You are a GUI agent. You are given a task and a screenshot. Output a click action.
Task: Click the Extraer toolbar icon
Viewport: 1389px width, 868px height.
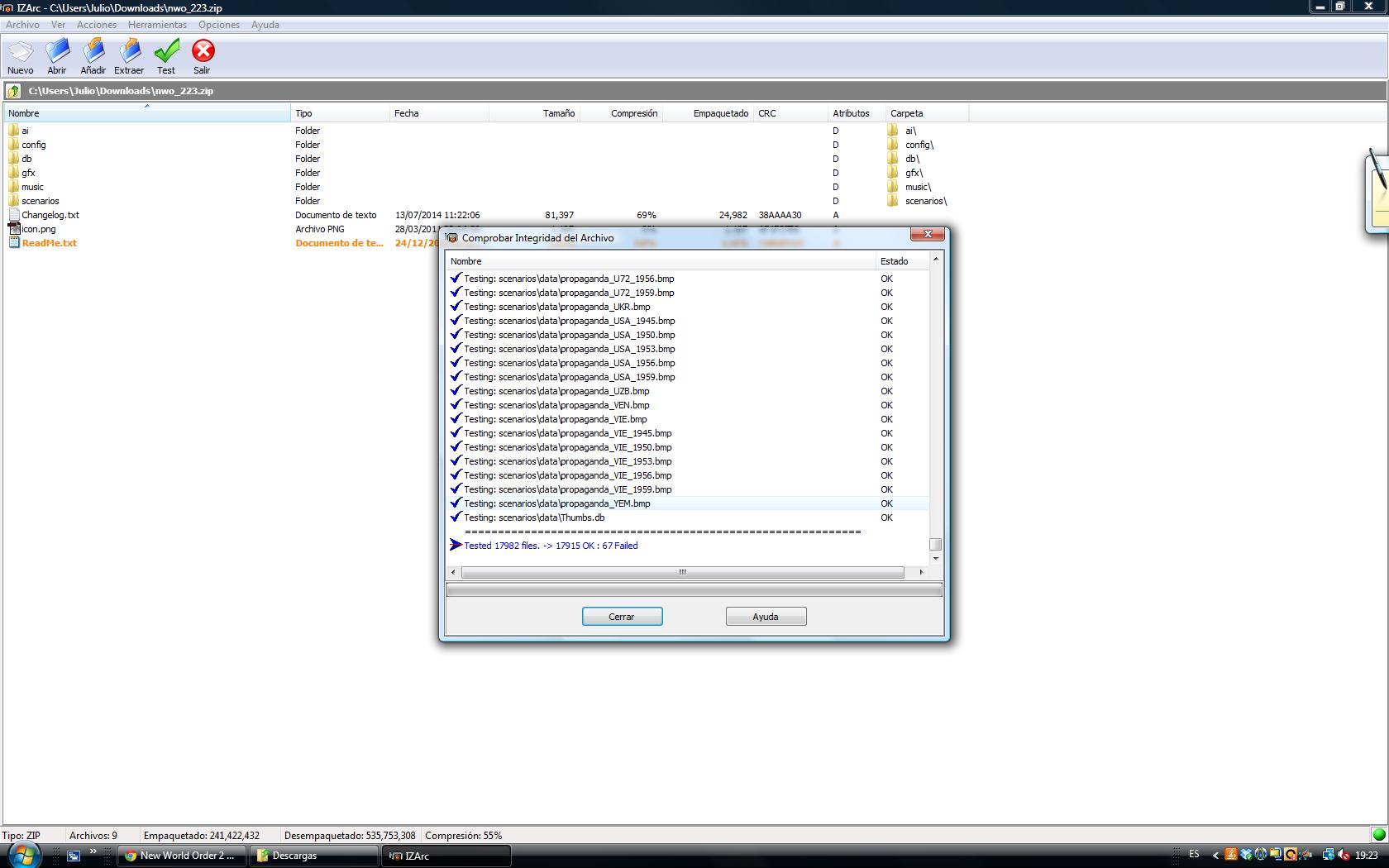pos(129,52)
